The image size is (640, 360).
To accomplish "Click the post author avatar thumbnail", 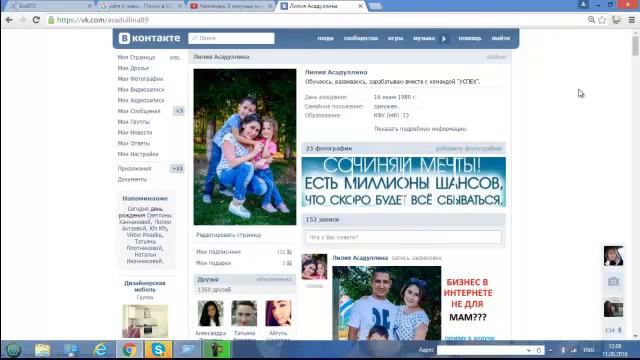I will pos(314,267).
